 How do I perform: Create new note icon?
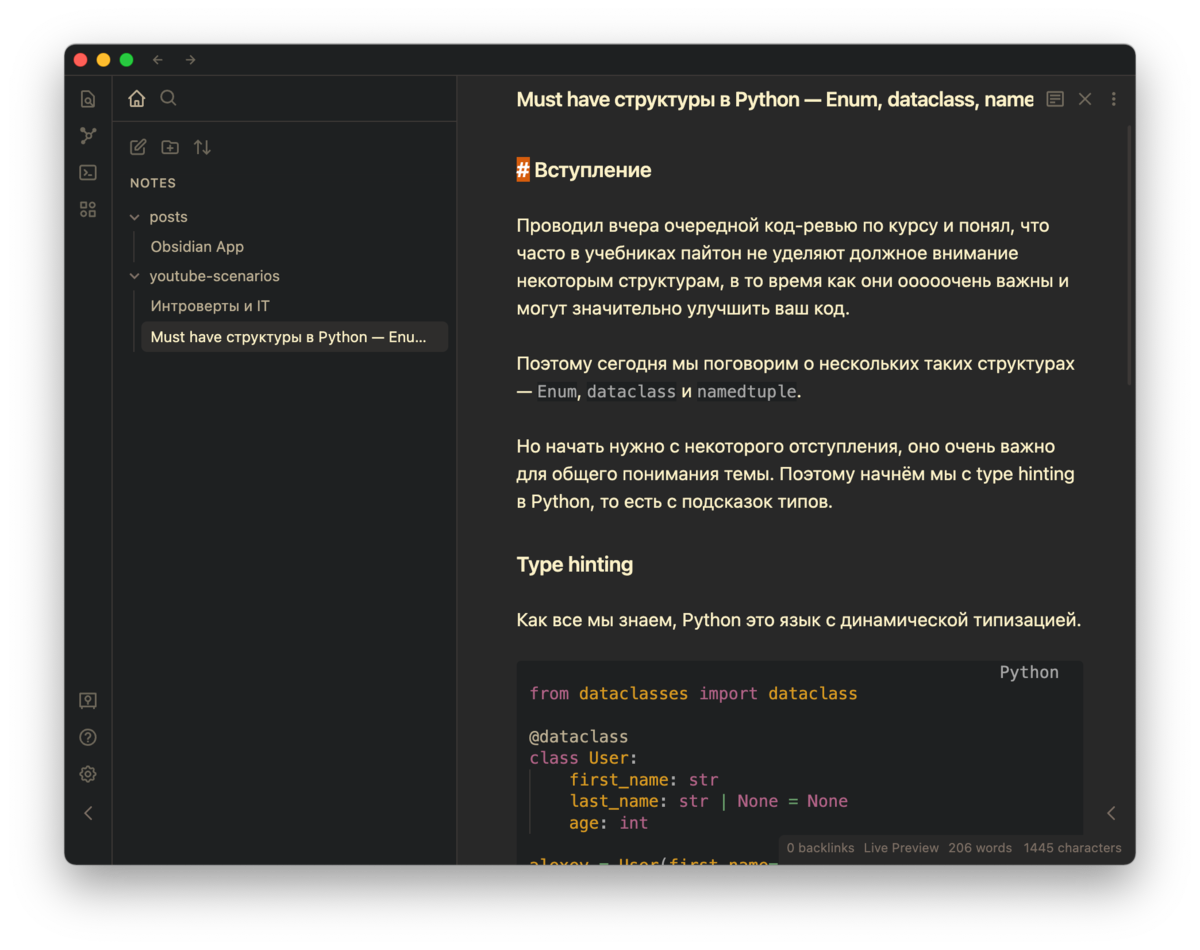click(138, 147)
